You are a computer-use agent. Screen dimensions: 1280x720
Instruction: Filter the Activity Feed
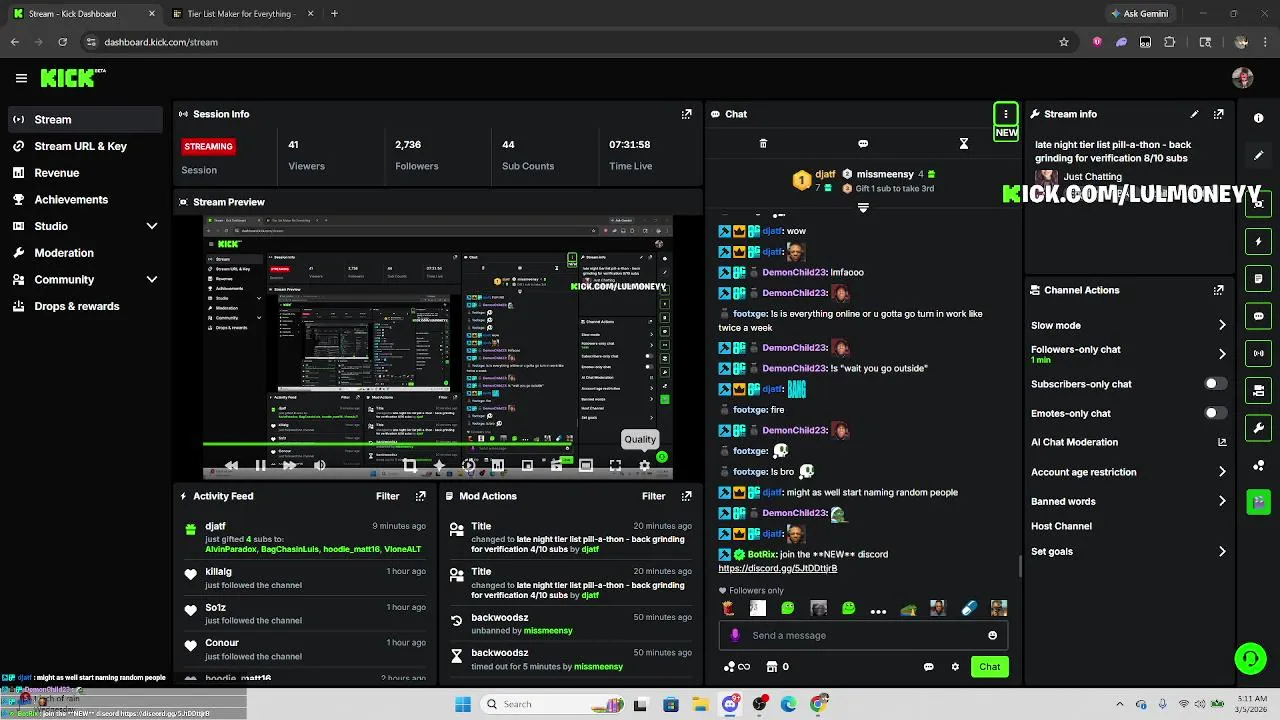[387, 496]
